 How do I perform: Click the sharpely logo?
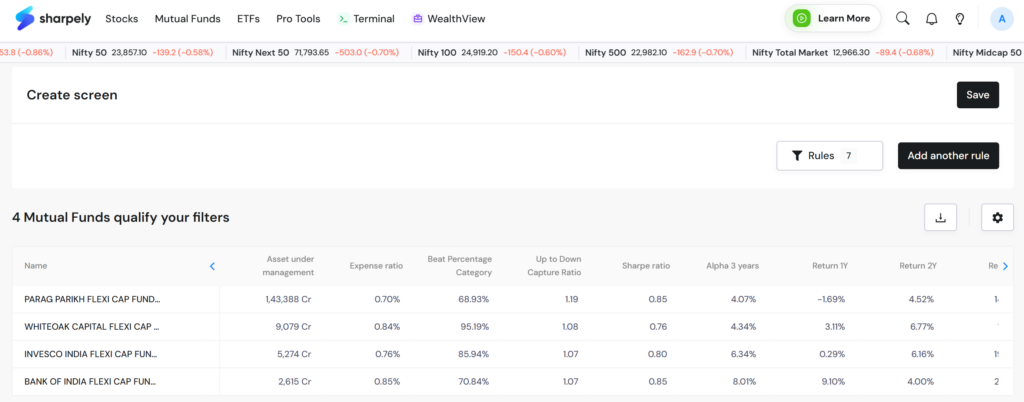click(x=54, y=18)
